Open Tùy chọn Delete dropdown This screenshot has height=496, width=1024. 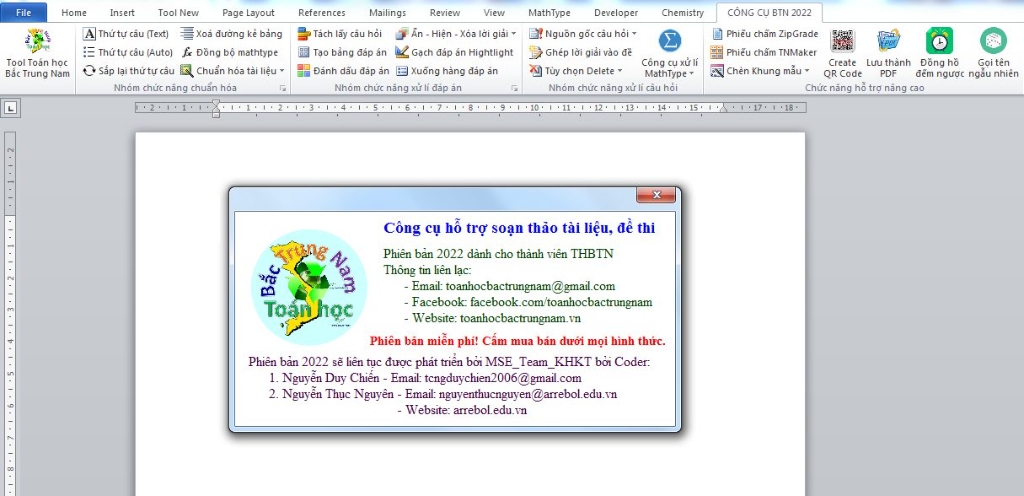pos(576,70)
